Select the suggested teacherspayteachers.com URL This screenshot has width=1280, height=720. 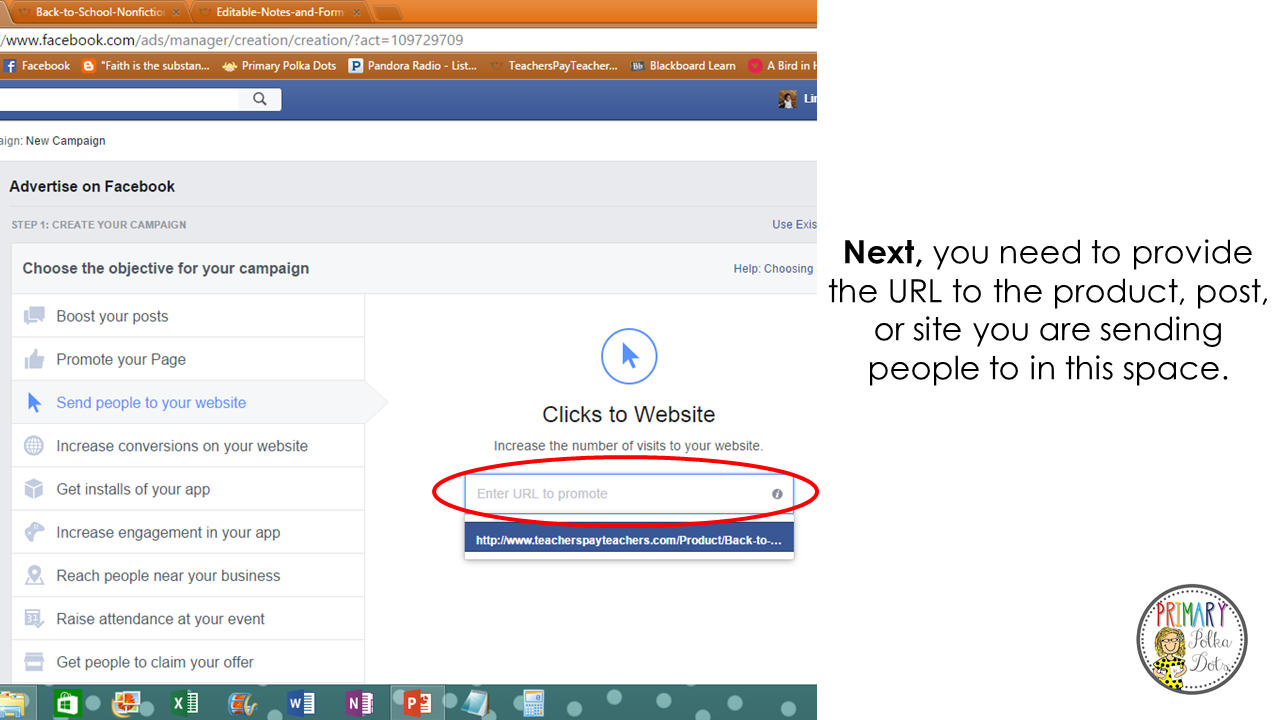click(x=629, y=540)
